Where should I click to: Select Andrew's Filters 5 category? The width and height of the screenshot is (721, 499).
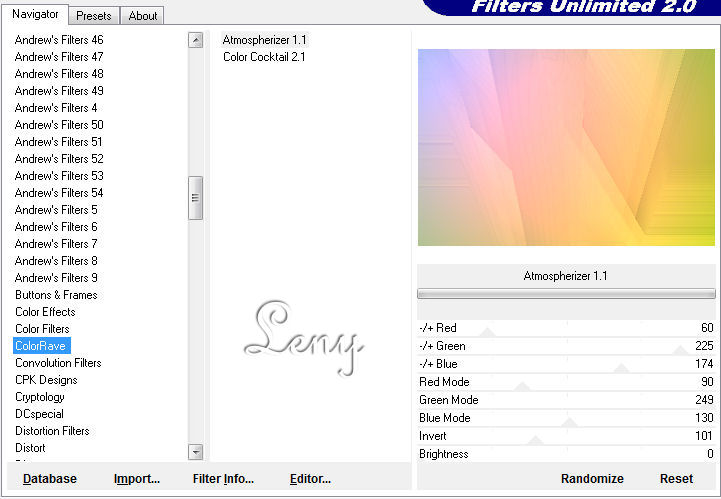(56, 210)
